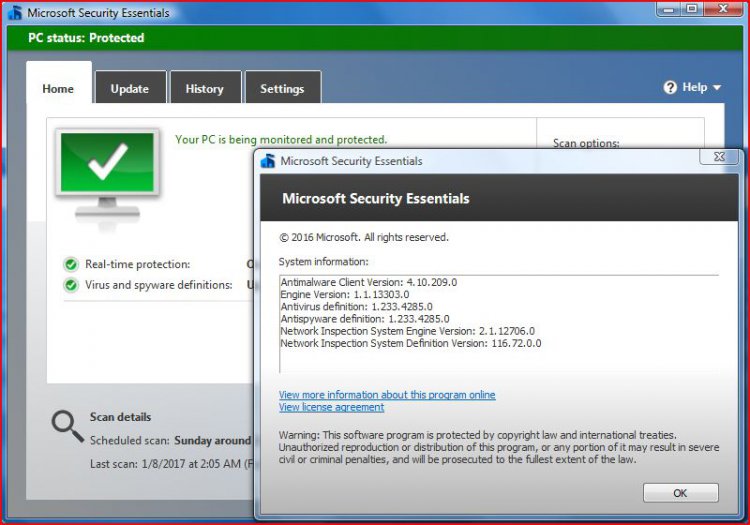This screenshot has height=525, width=750.
Task: Select Network Inspection System Engine Version line
Action: pyautogui.click(x=408, y=331)
